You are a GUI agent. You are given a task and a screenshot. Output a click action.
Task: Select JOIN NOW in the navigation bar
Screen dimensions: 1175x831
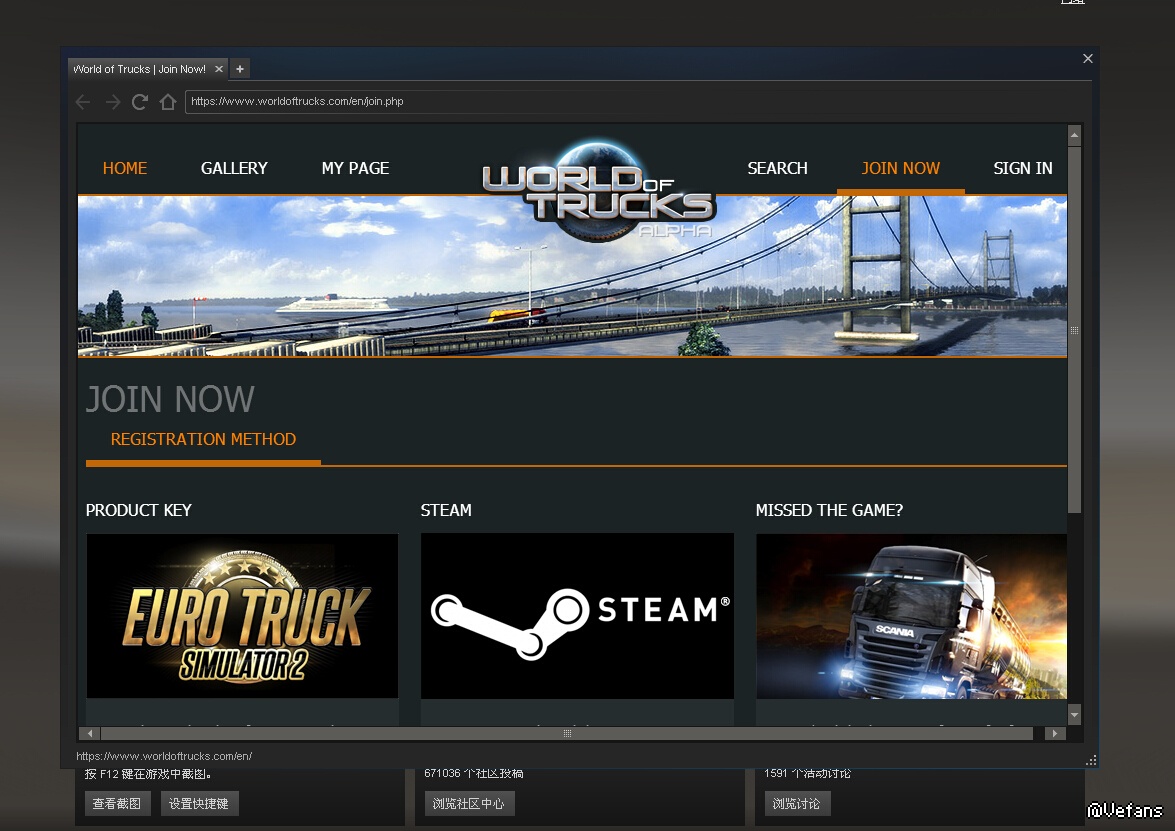tap(901, 168)
